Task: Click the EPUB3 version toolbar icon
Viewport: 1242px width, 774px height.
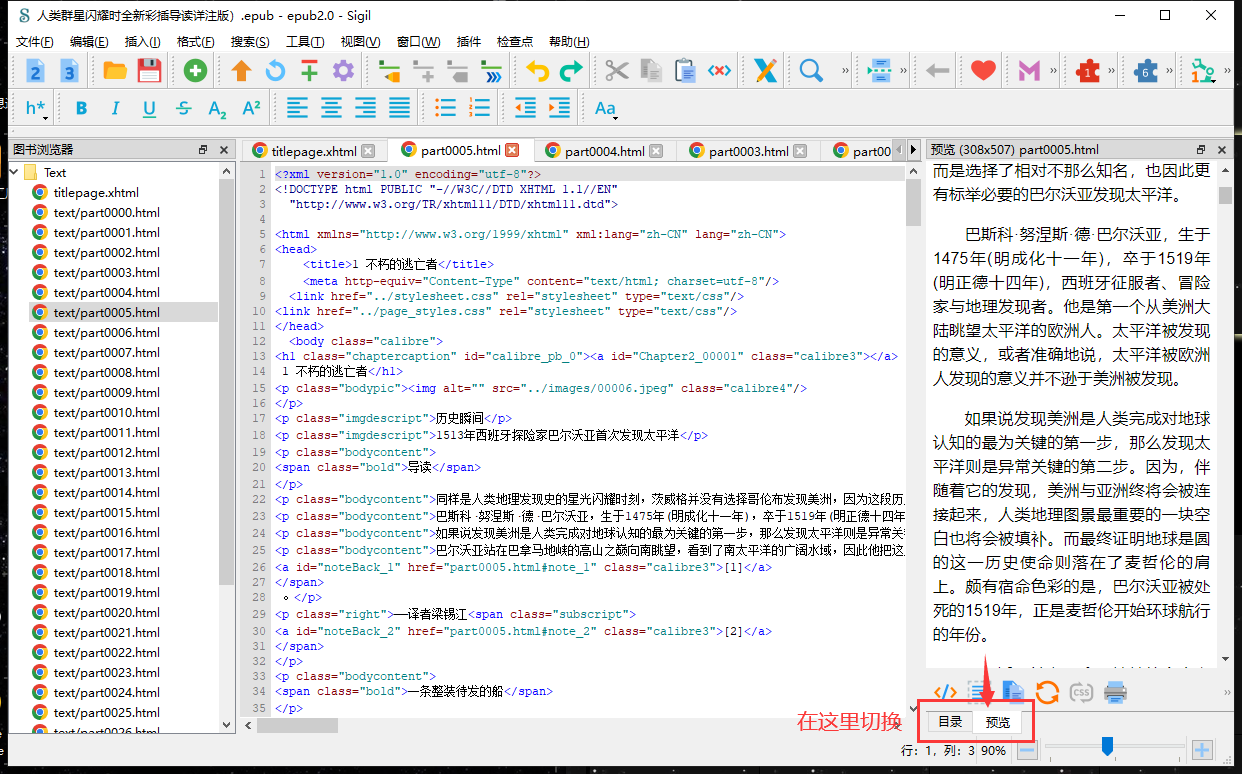Action: click(69, 71)
